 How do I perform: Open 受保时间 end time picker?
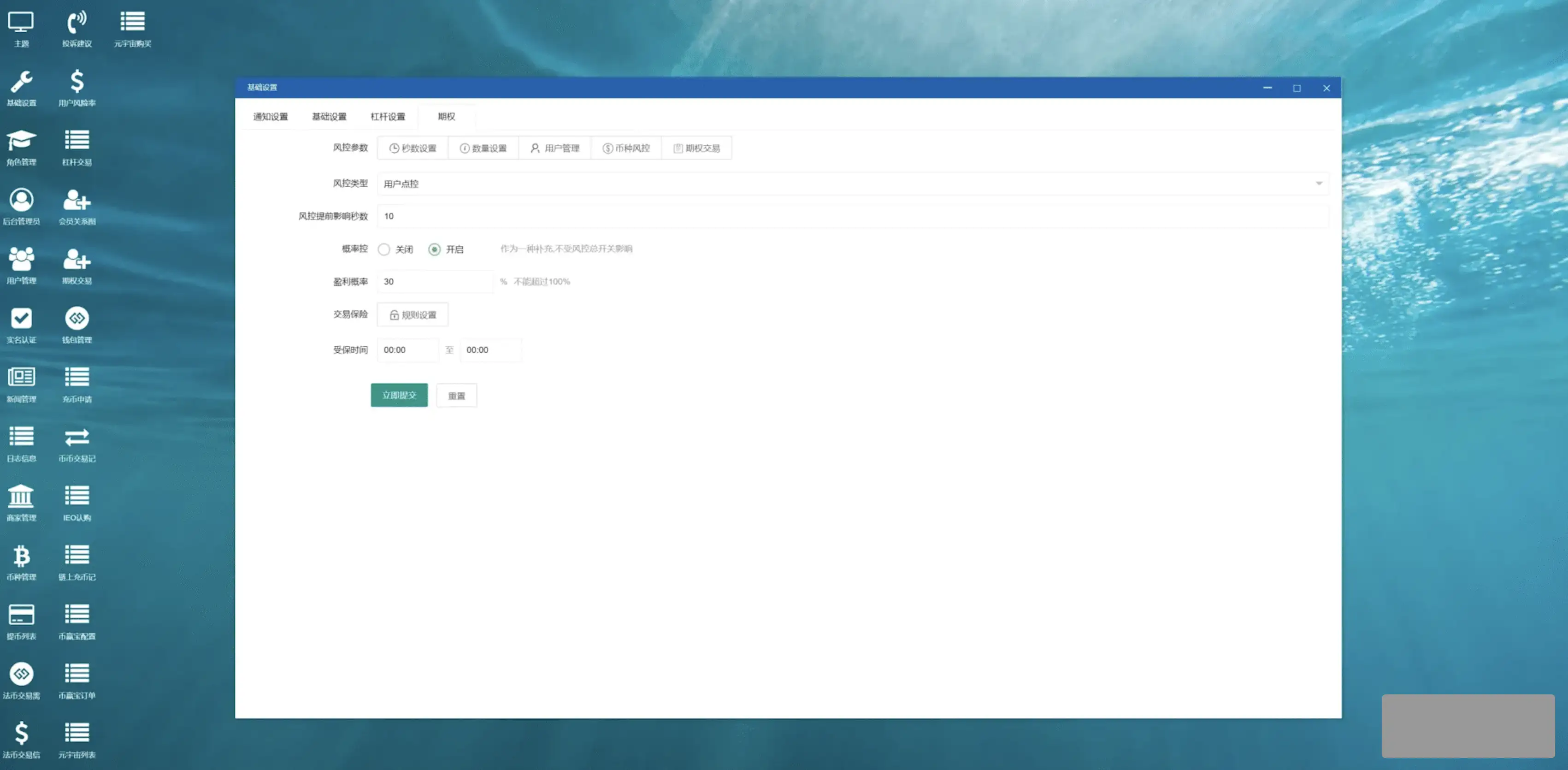pos(490,350)
